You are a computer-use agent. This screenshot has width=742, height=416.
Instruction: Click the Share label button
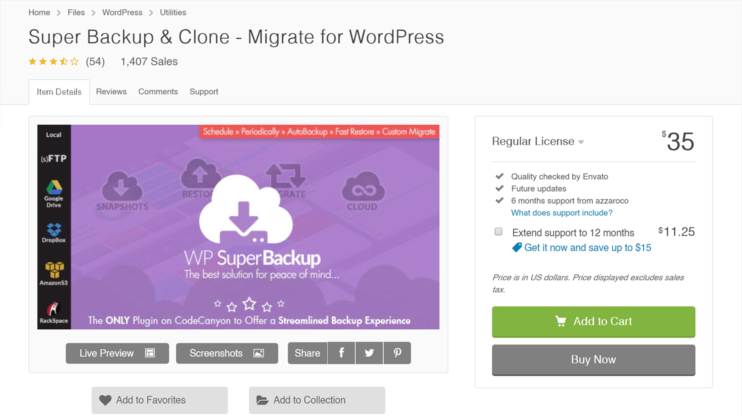(308, 354)
